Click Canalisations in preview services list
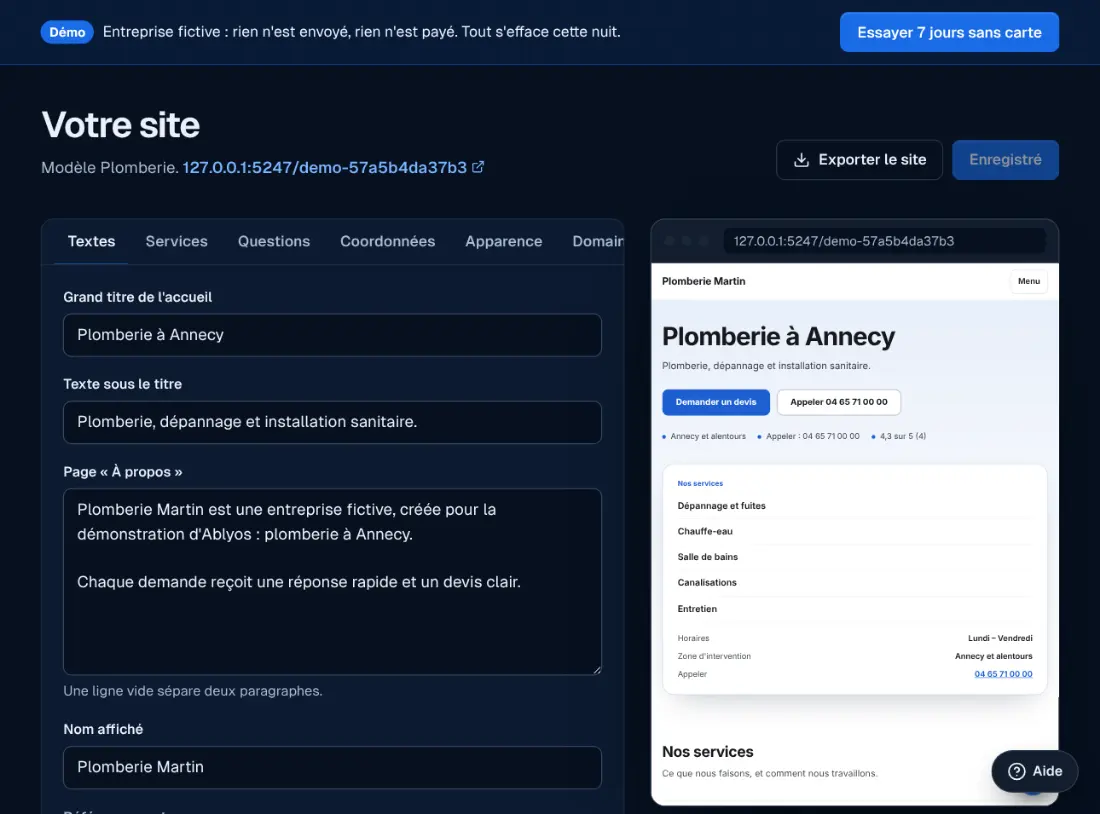This screenshot has width=1100, height=814. pyautogui.click(x=706, y=582)
